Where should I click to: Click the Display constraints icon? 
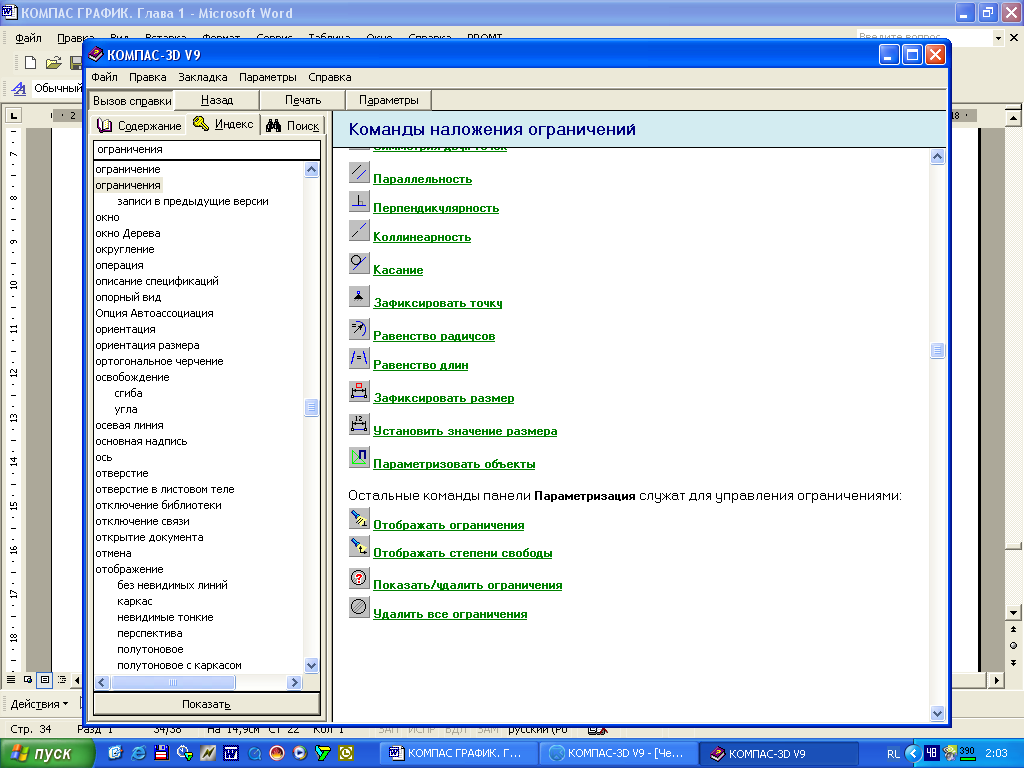click(x=359, y=519)
